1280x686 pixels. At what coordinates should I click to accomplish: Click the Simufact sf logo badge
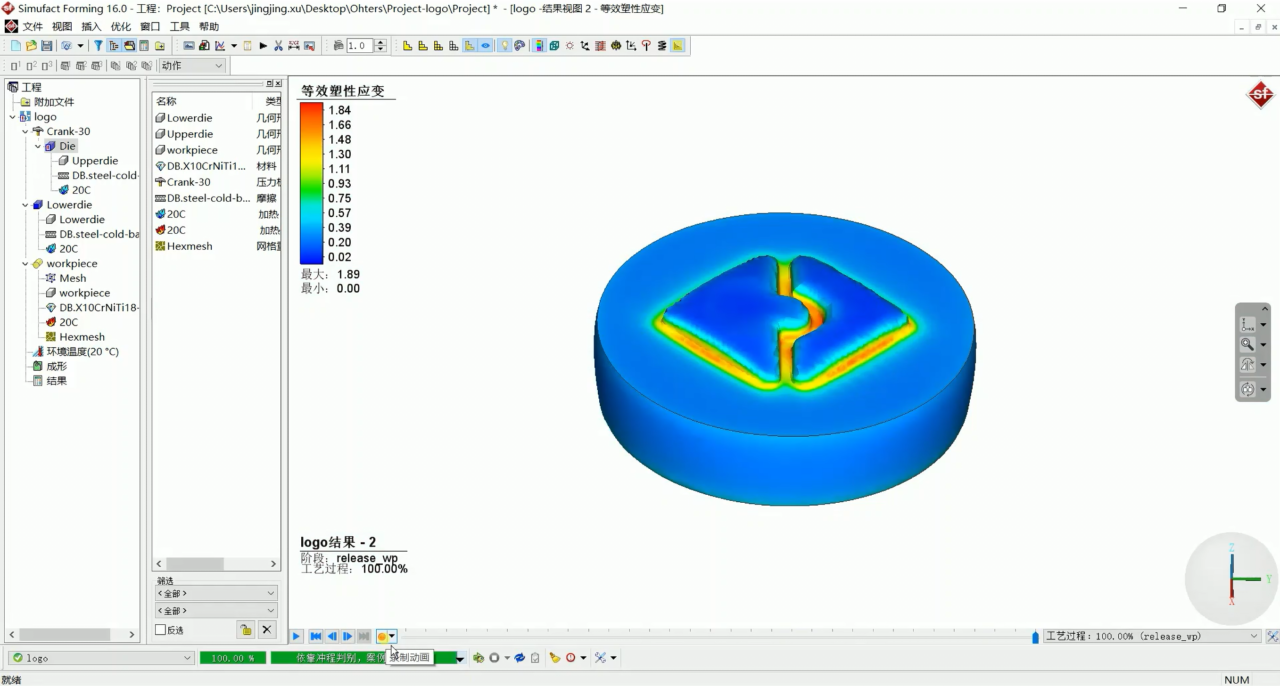(x=1260, y=96)
